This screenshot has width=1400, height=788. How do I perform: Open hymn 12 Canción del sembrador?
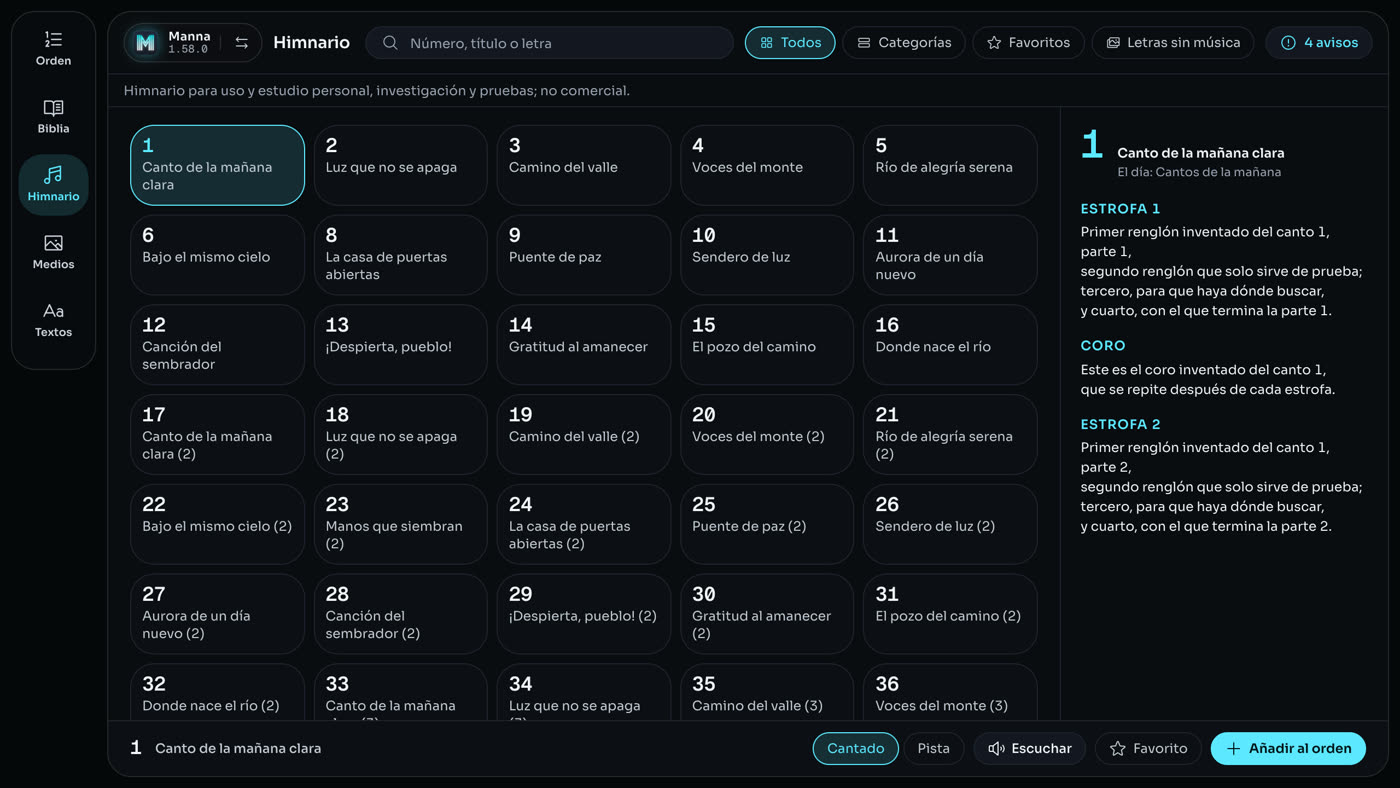[217, 345]
